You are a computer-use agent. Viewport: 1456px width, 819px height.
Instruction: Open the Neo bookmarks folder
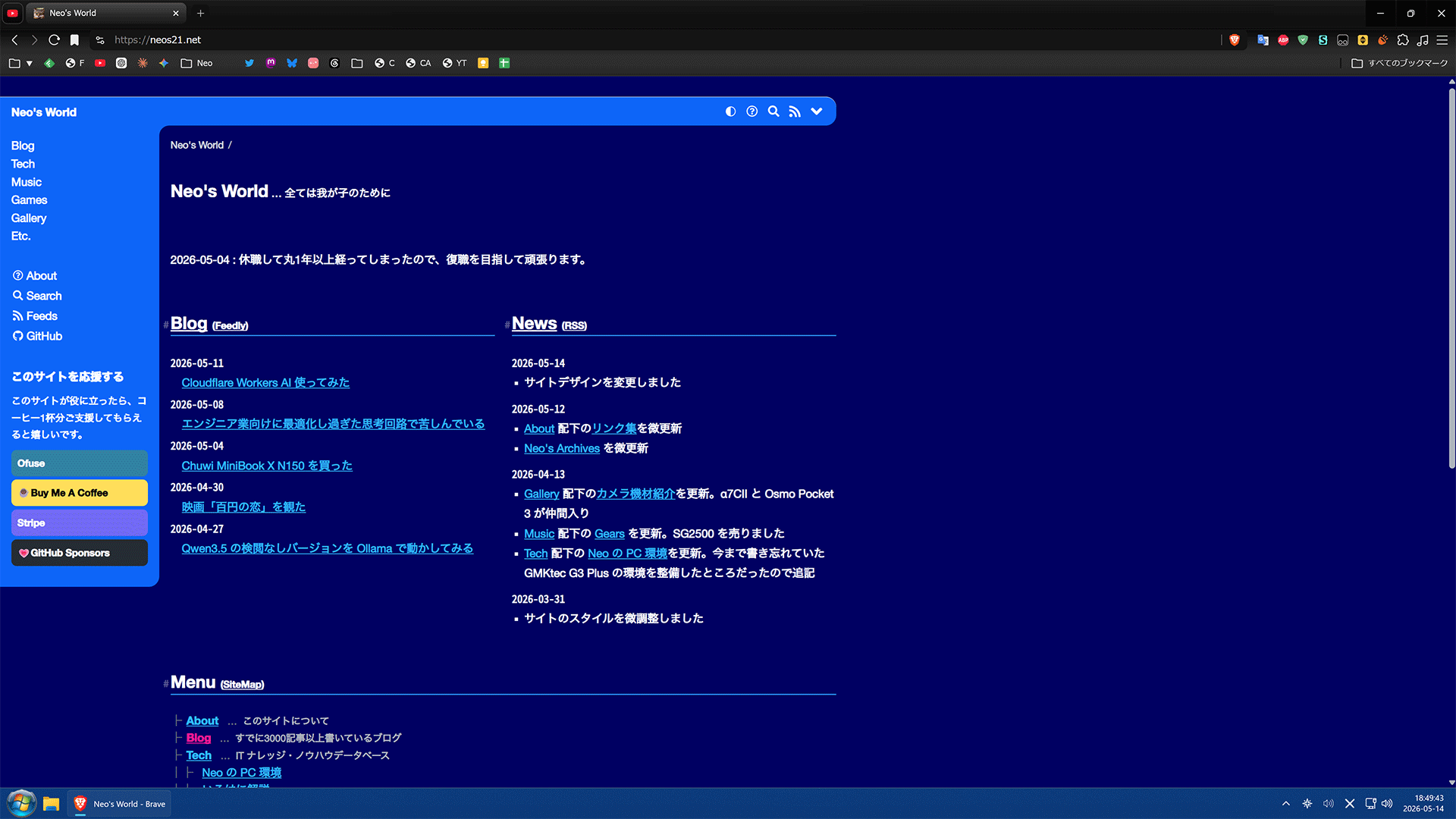(196, 63)
